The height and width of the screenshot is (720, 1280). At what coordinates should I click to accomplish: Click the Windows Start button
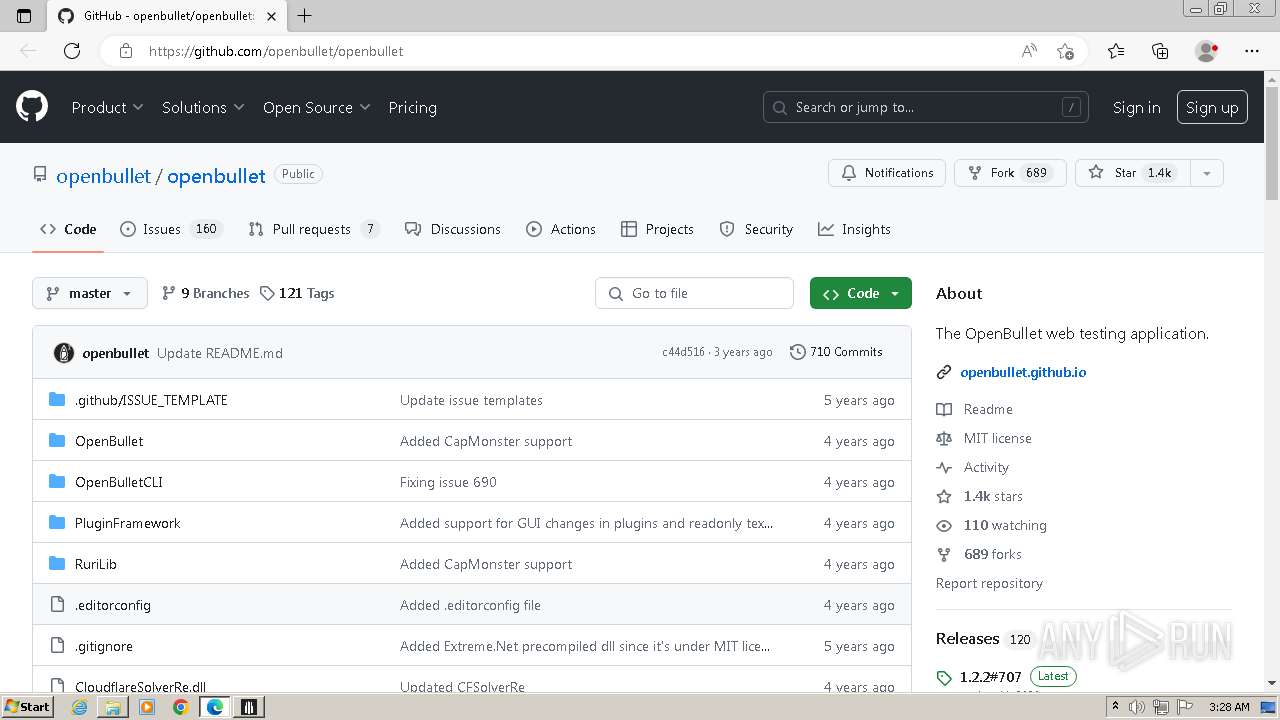tap(27, 707)
